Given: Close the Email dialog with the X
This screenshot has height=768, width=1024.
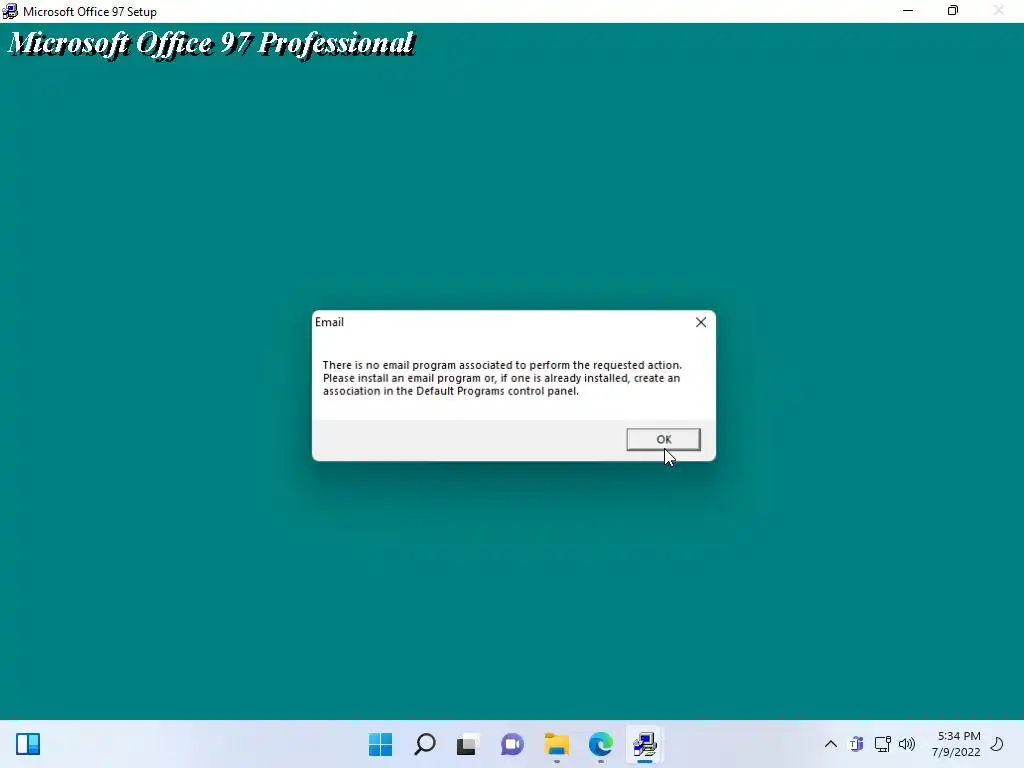Looking at the screenshot, I should coord(701,322).
